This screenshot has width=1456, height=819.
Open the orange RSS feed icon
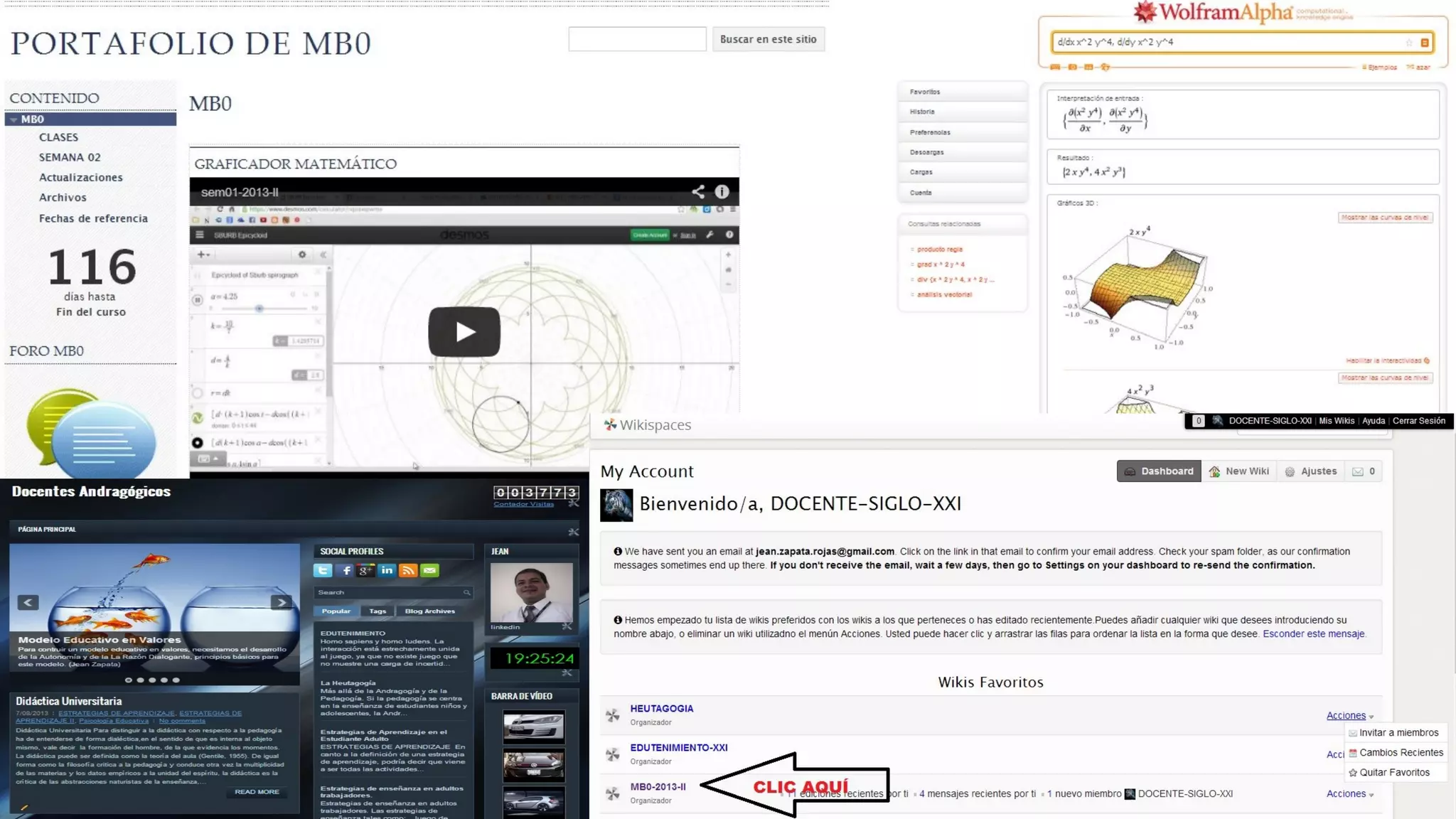[408, 570]
